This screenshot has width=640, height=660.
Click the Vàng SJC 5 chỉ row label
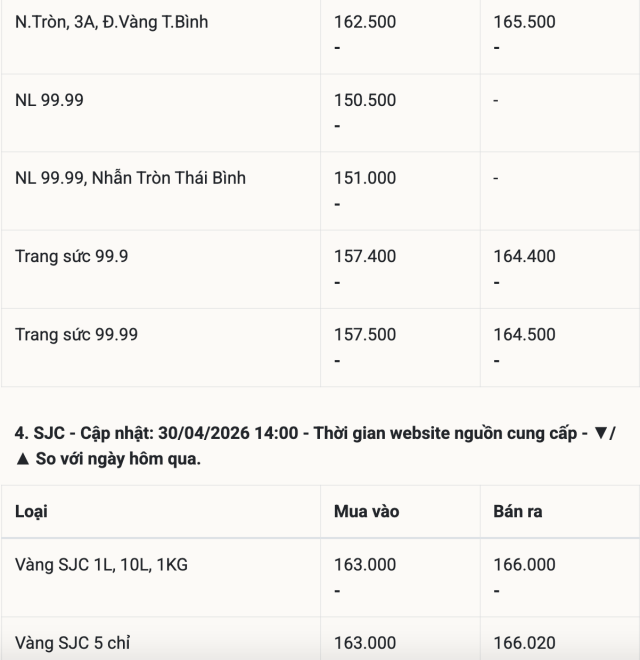(x=72, y=643)
